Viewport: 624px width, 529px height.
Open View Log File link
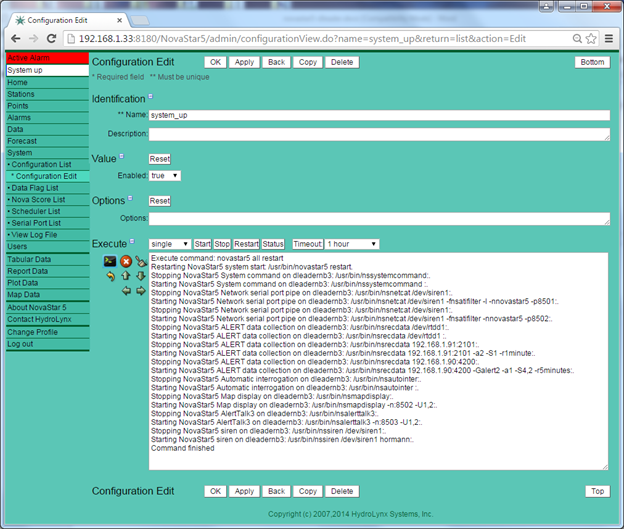[47, 235]
